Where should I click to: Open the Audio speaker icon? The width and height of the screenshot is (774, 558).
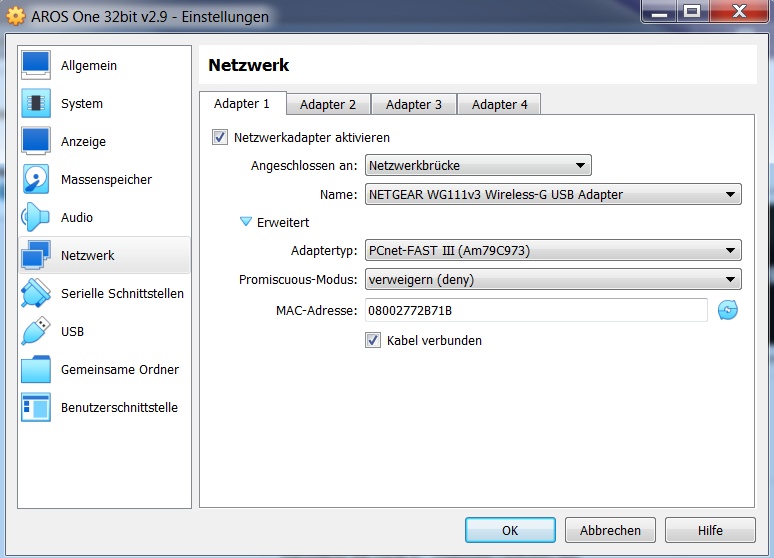(36, 217)
